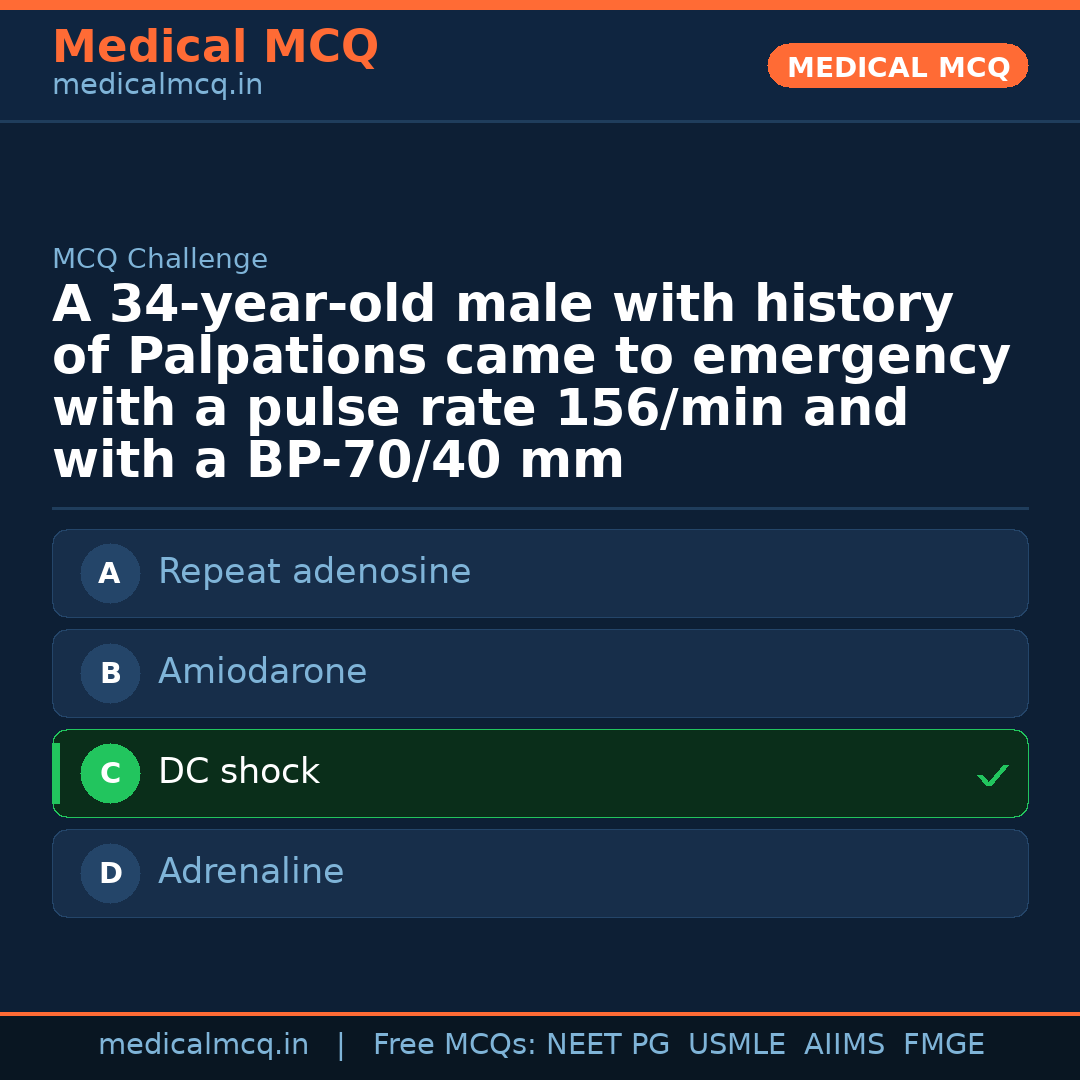Click the letter D option circle
Image resolution: width=1080 pixels, height=1080 pixels.
pos(110,874)
